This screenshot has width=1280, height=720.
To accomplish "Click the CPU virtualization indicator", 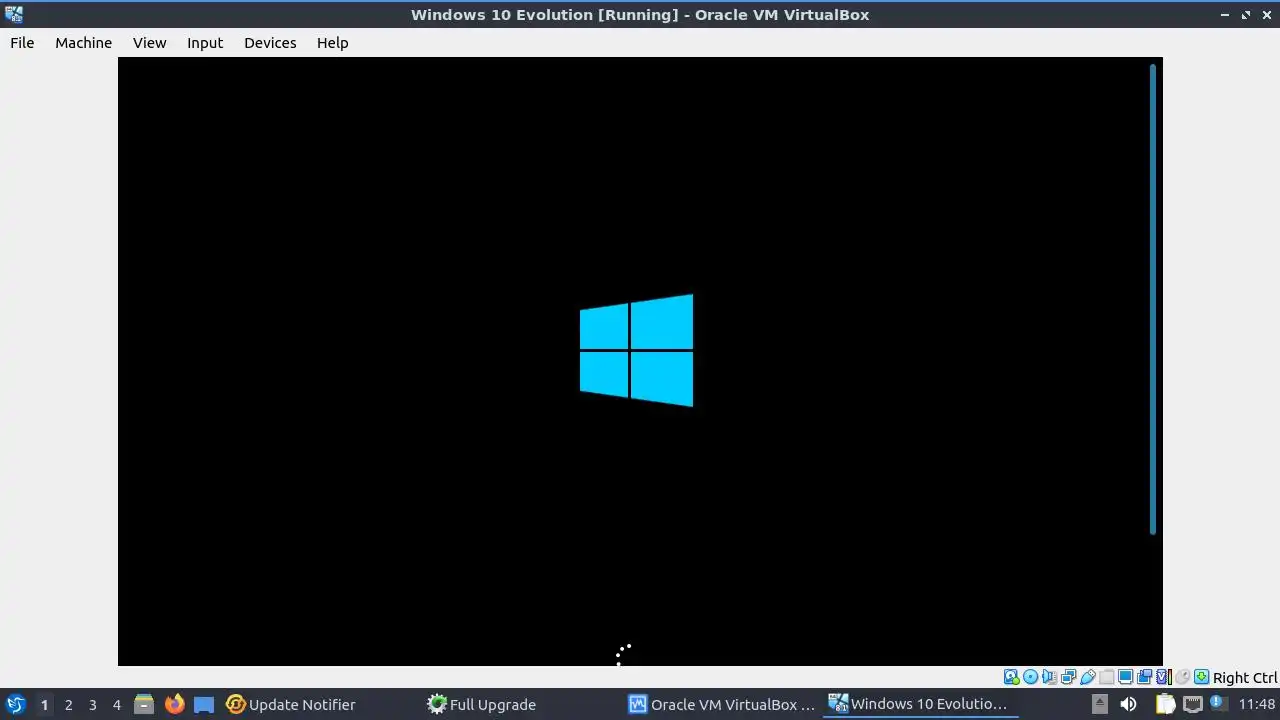I will [1163, 677].
